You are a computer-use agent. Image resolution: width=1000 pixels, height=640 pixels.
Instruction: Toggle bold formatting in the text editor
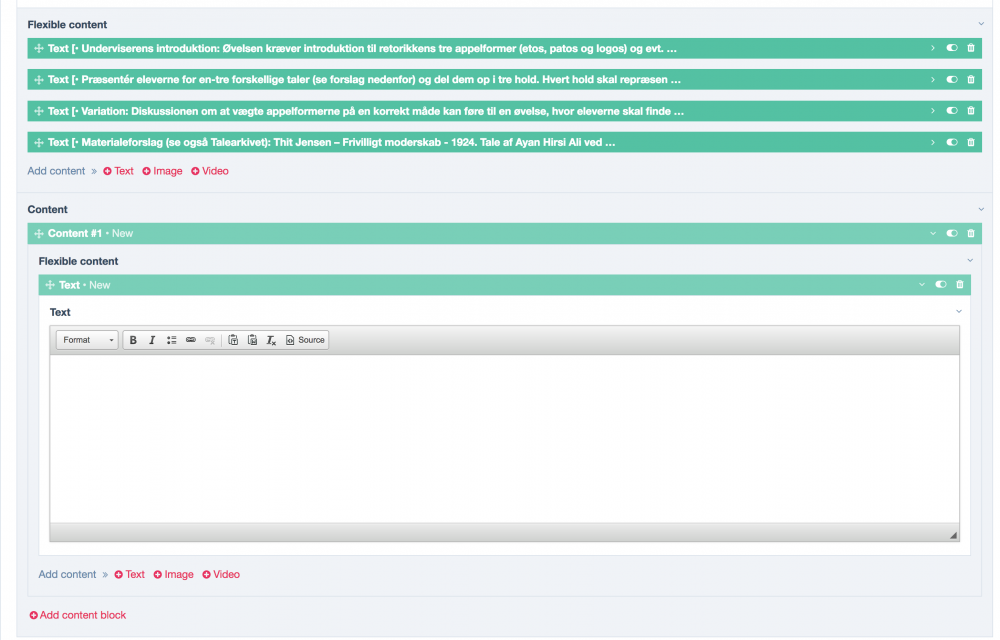tap(133, 340)
